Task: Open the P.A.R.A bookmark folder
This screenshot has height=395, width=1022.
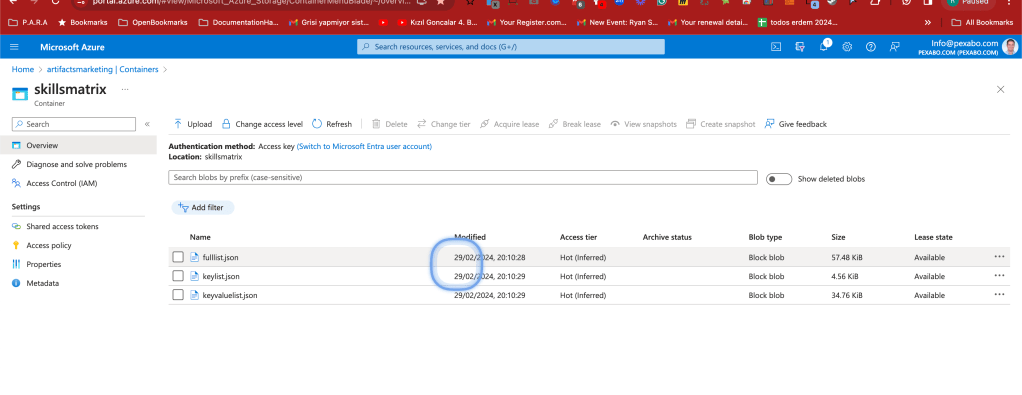Action: 28,22
